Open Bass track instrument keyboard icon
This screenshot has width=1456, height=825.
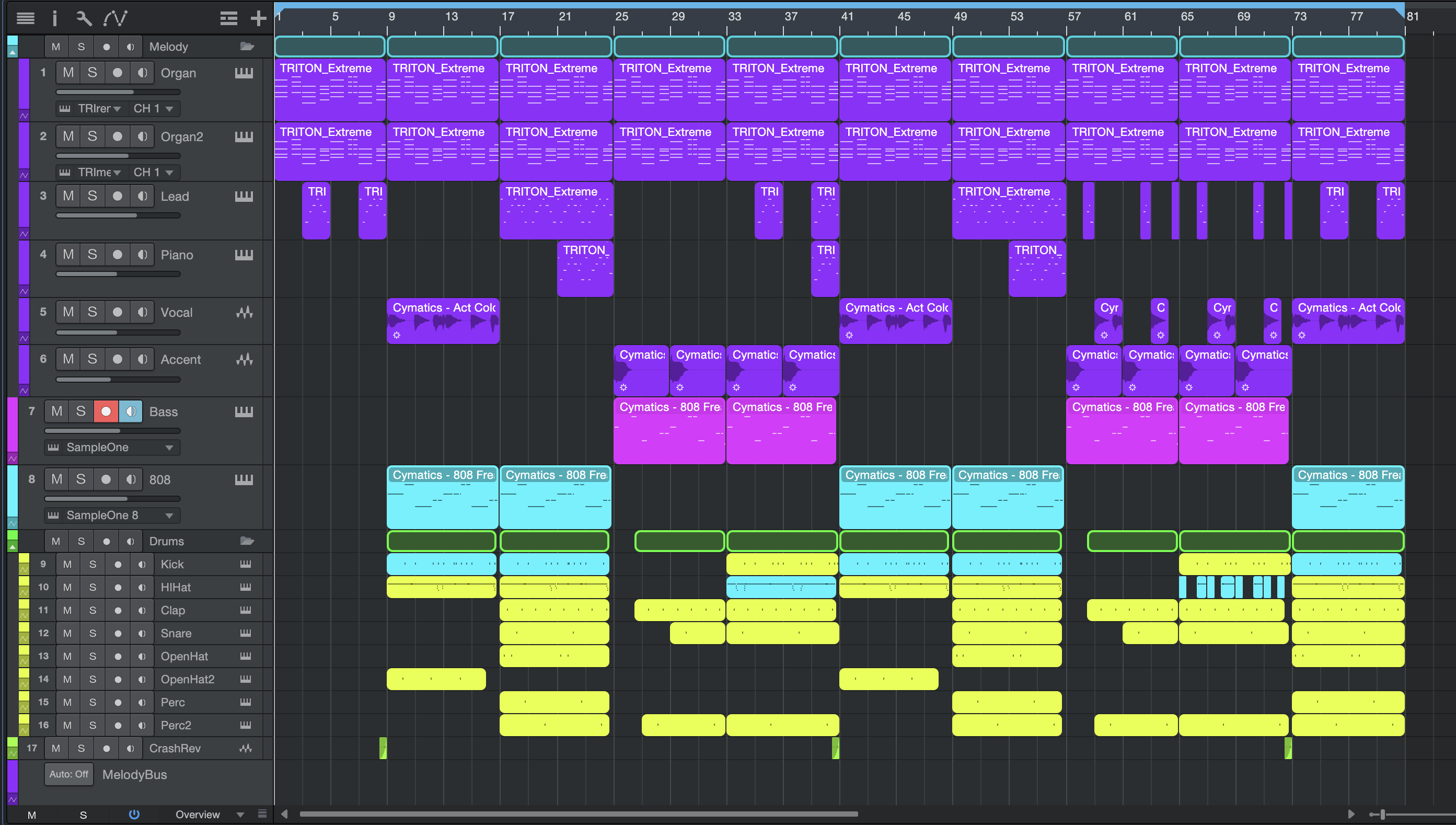244,411
